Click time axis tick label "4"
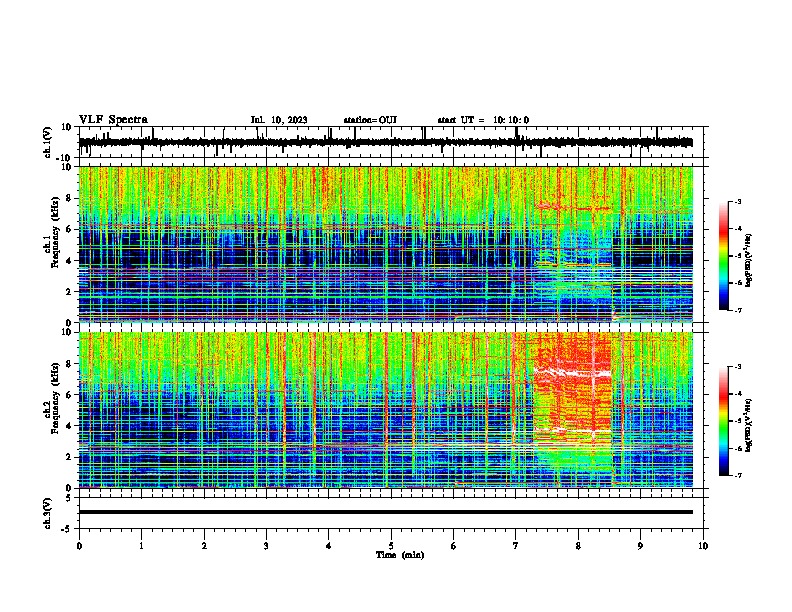The height and width of the screenshot is (612, 792). tap(329, 546)
